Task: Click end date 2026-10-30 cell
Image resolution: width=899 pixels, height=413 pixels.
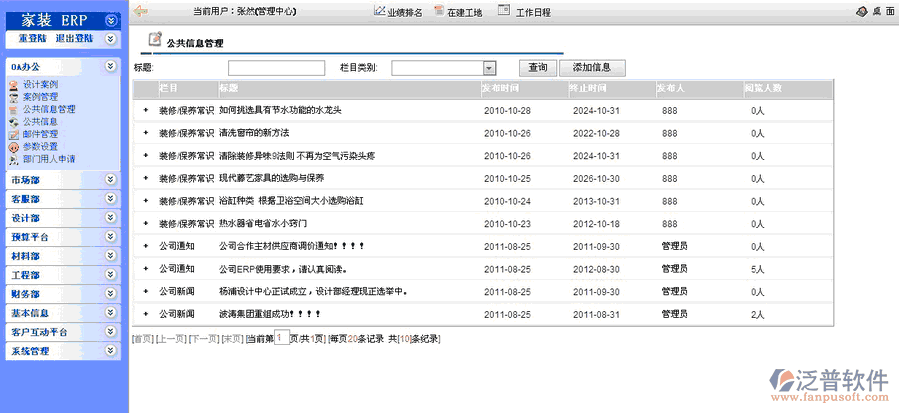Action: point(596,178)
